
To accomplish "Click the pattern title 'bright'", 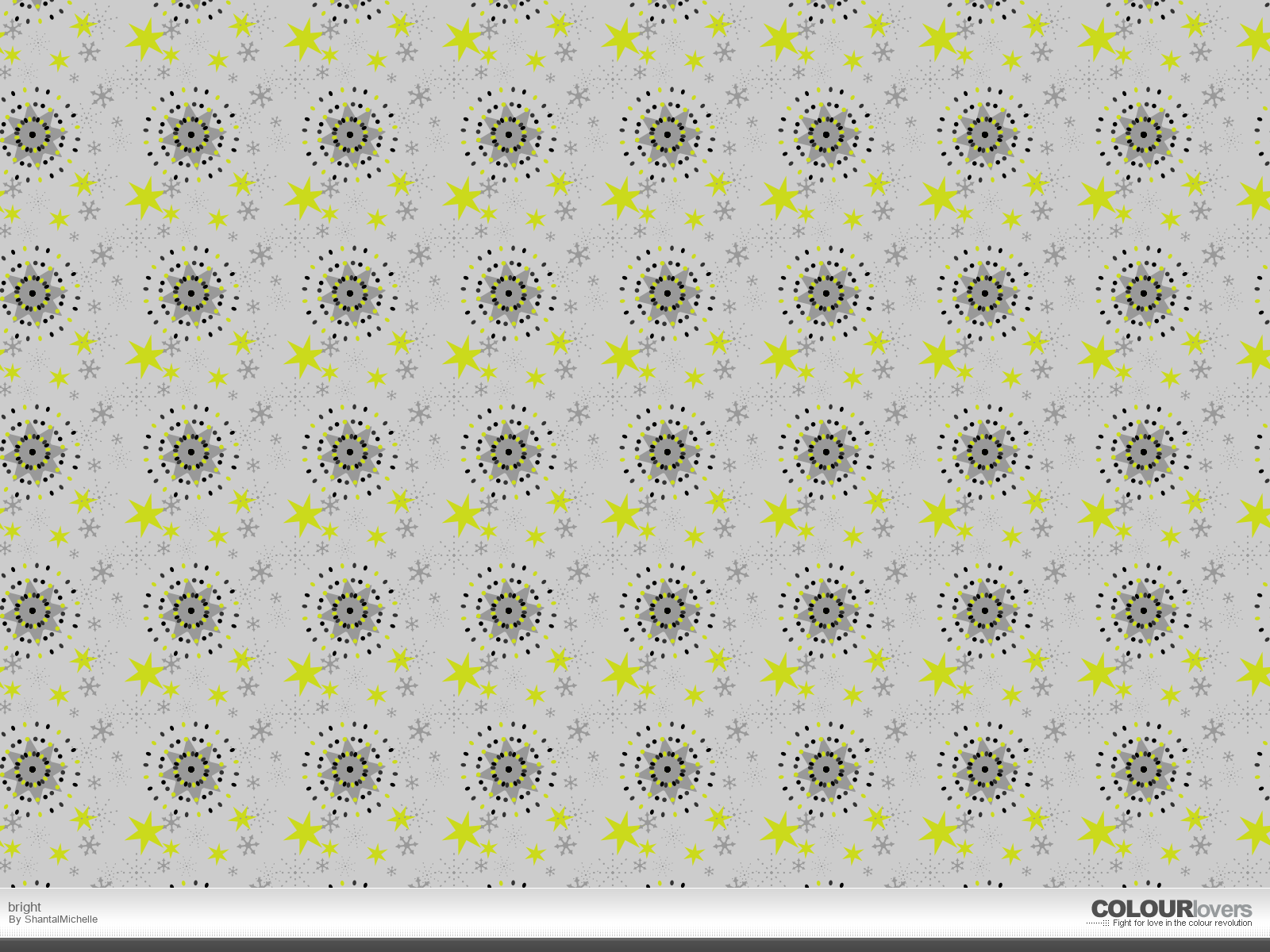I will pyautogui.click(x=25, y=907).
